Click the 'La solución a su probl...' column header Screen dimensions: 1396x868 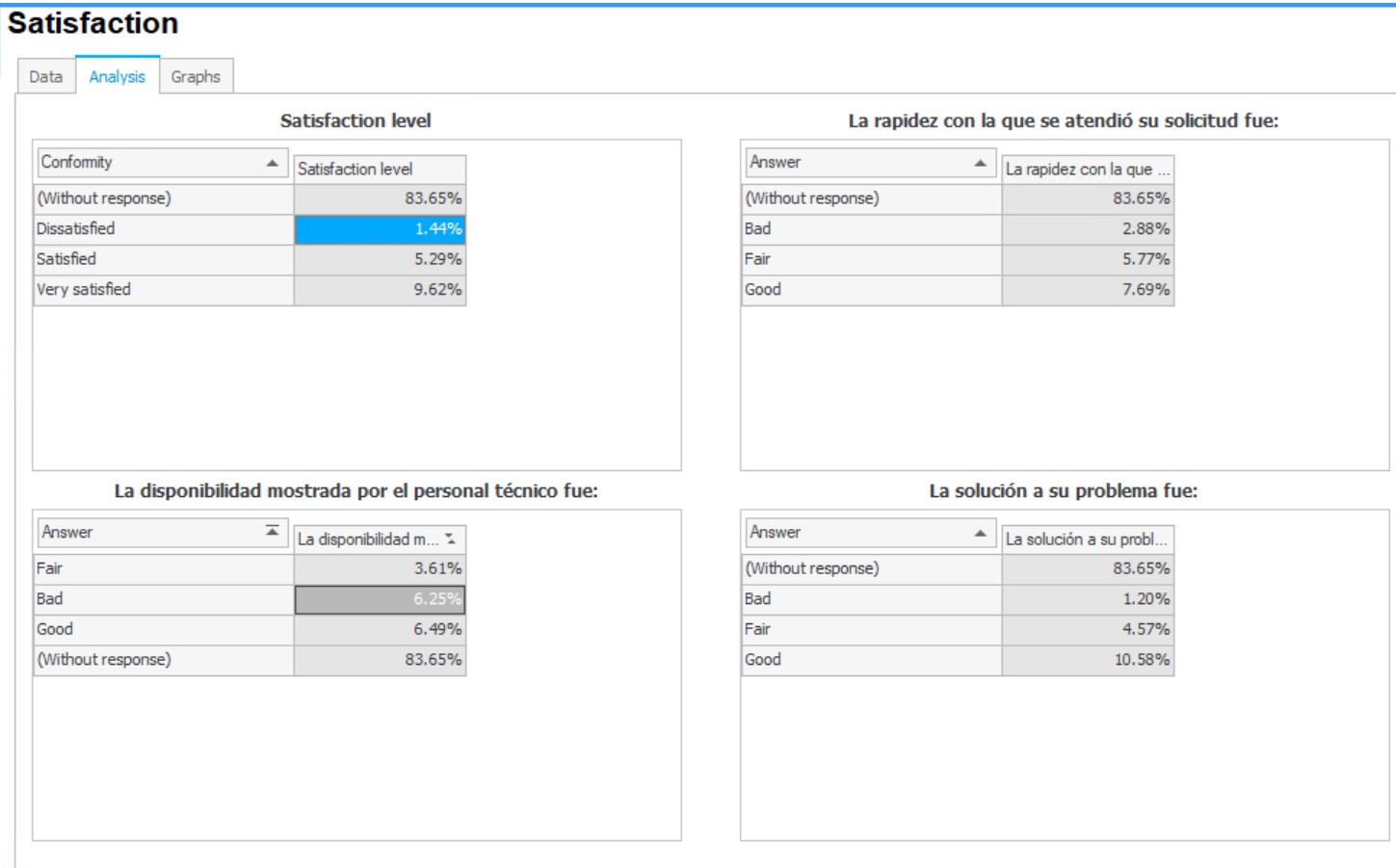1087,539
